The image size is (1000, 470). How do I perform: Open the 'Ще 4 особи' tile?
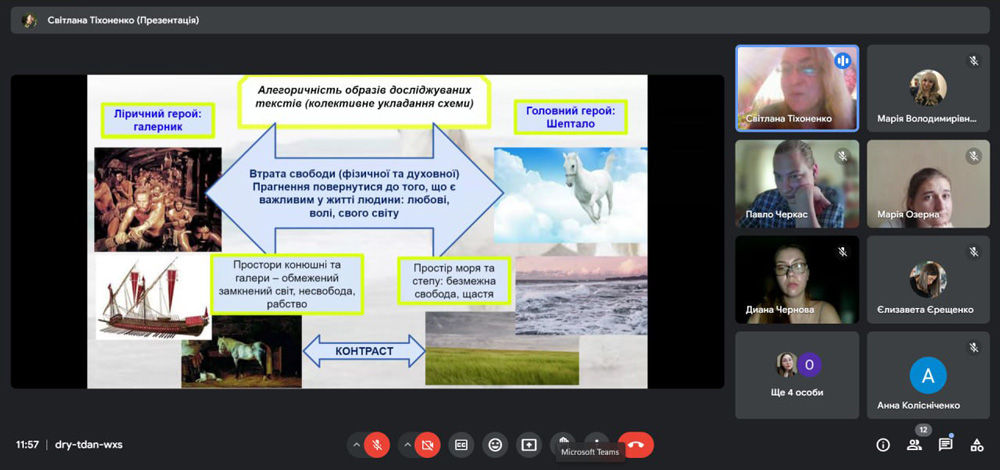pos(796,374)
